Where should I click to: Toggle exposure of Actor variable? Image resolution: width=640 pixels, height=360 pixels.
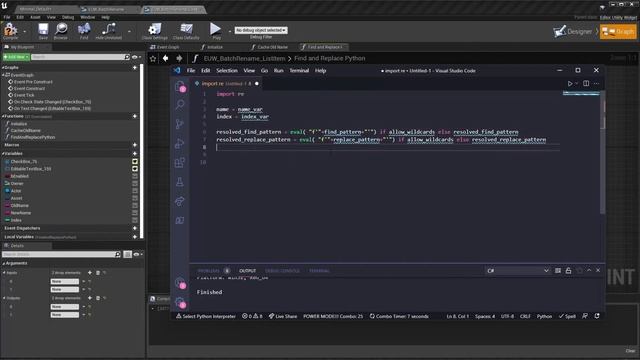[x=135, y=191]
